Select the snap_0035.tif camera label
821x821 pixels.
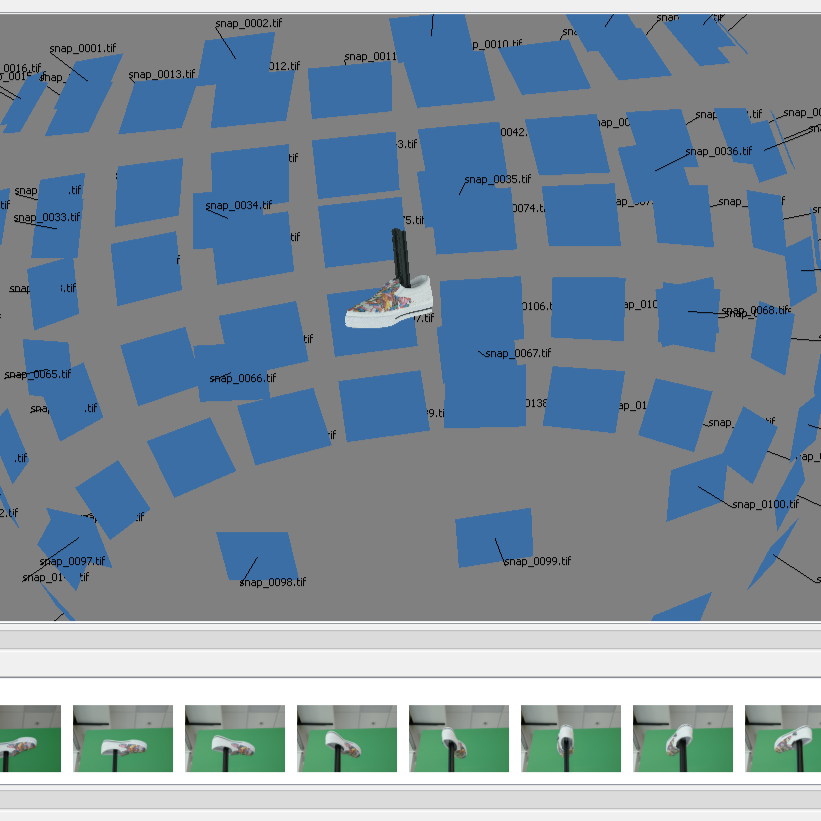tap(497, 179)
